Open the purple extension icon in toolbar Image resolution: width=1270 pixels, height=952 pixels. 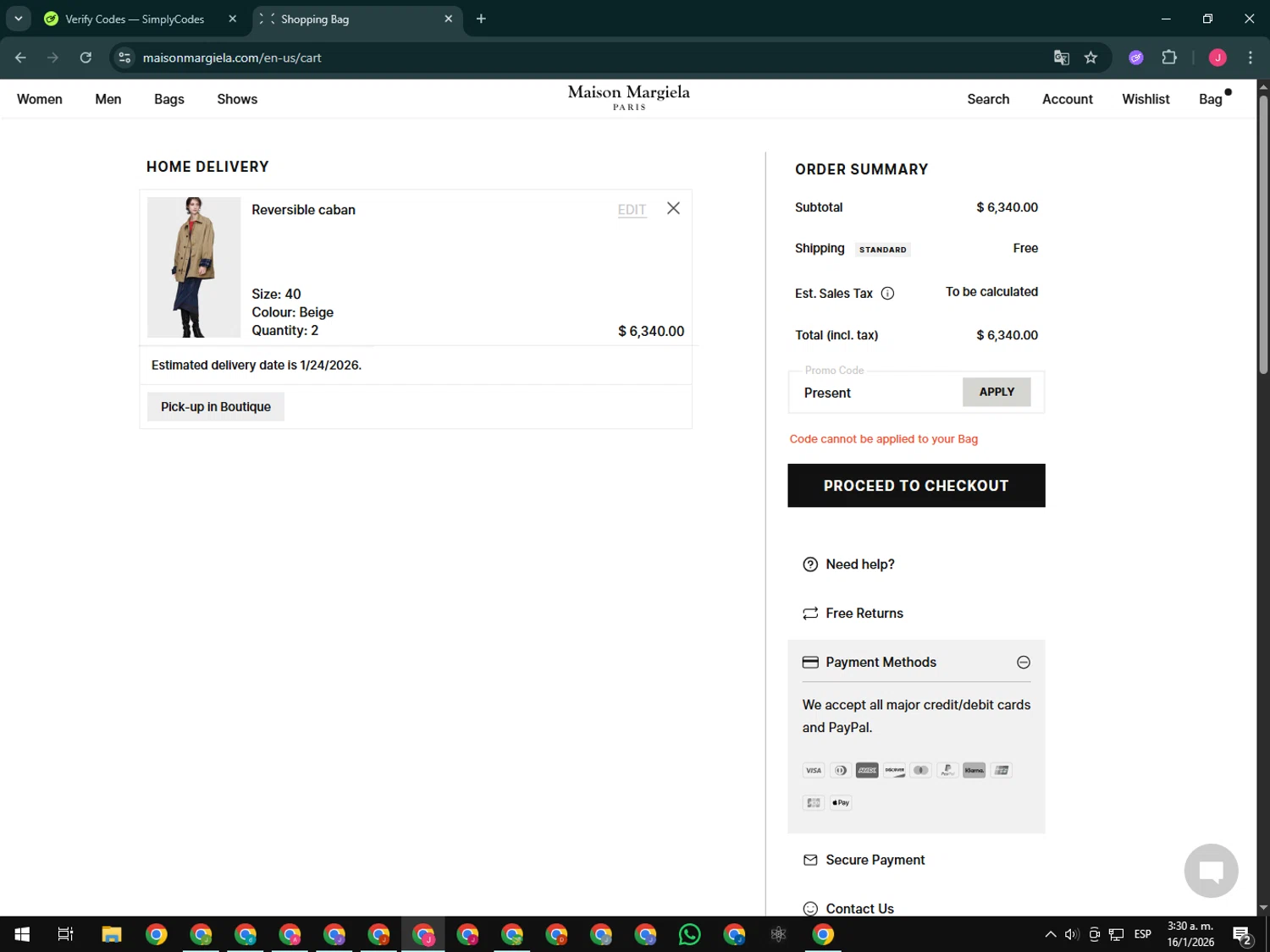[1136, 58]
